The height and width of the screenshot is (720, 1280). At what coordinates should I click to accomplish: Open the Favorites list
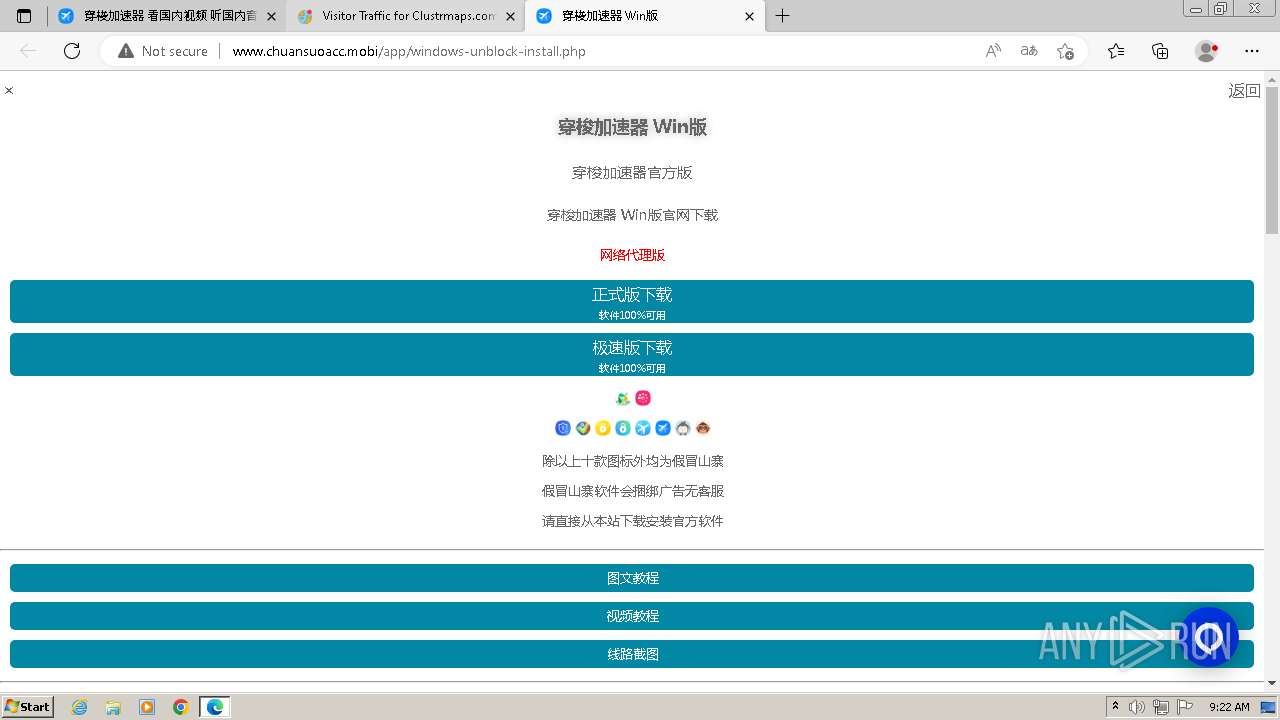click(1116, 51)
